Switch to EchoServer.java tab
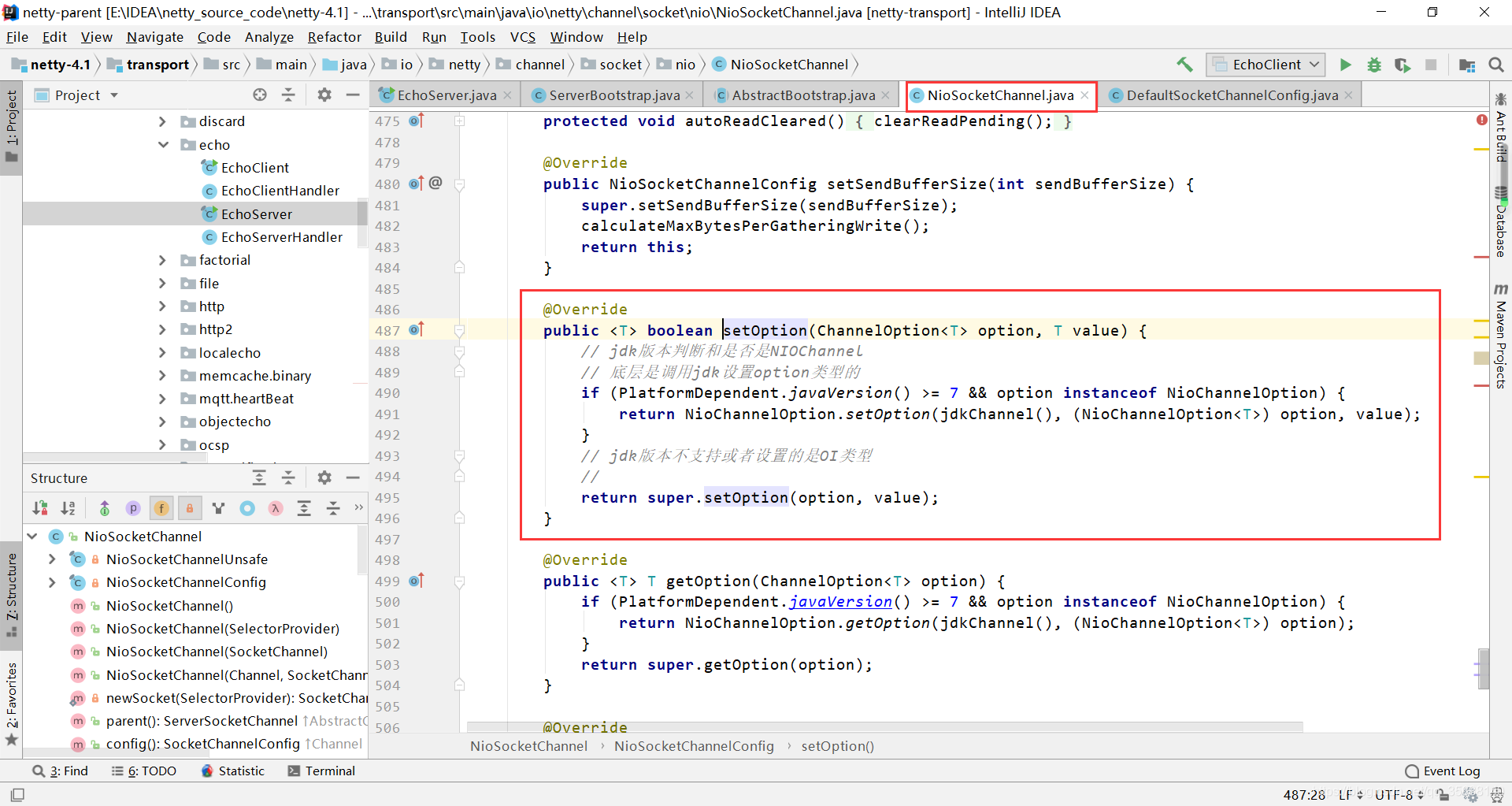The image size is (1512, 806). [447, 95]
